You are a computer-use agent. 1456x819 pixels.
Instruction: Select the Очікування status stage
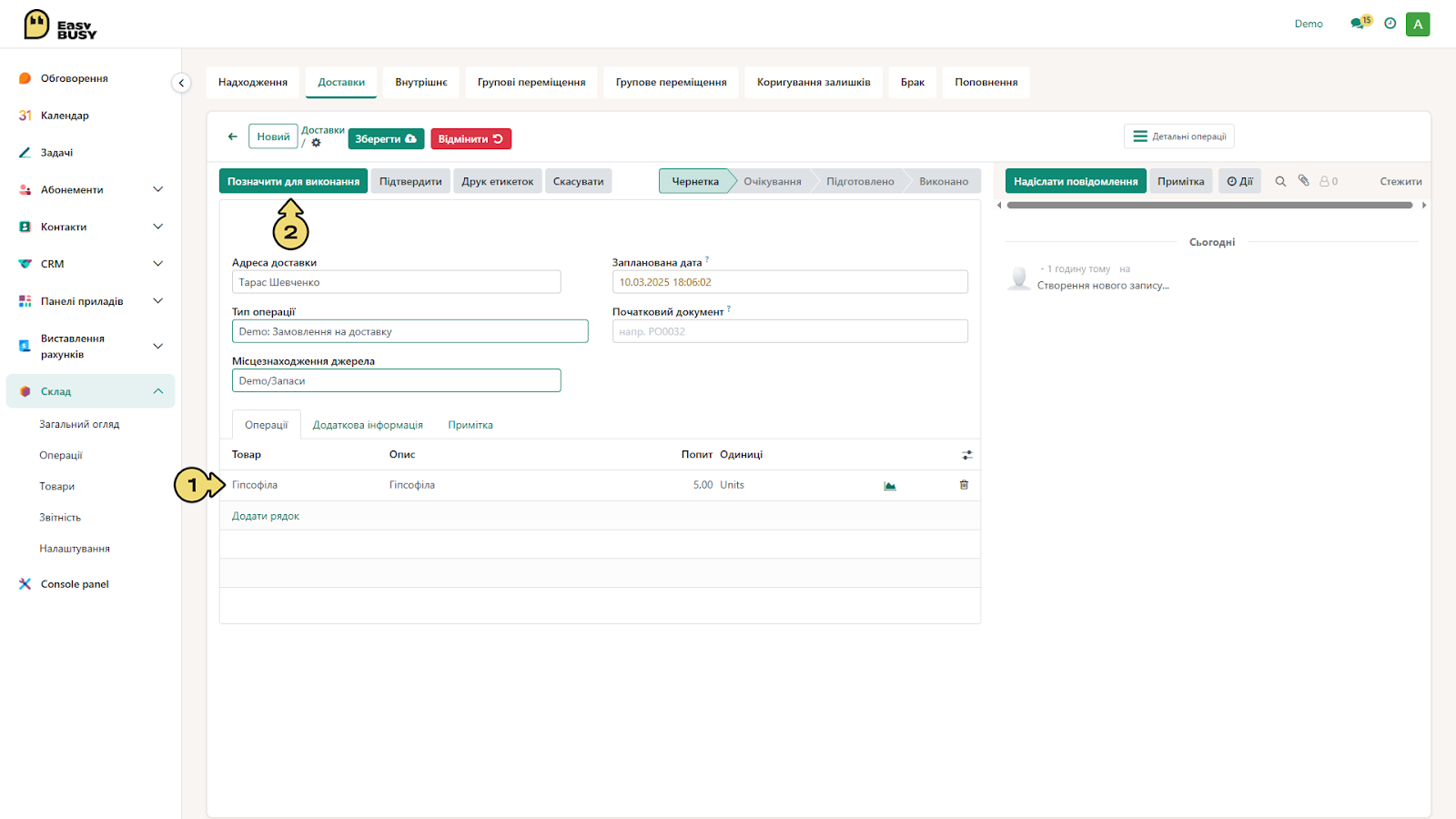point(773,181)
